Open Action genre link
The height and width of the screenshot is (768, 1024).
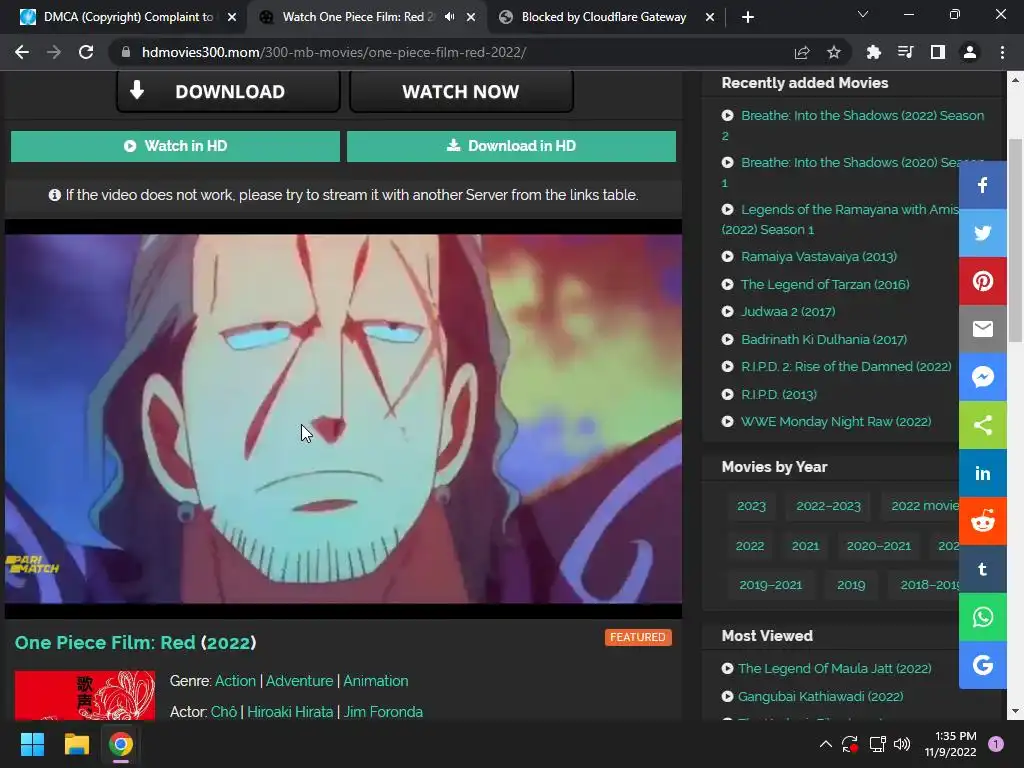point(235,680)
